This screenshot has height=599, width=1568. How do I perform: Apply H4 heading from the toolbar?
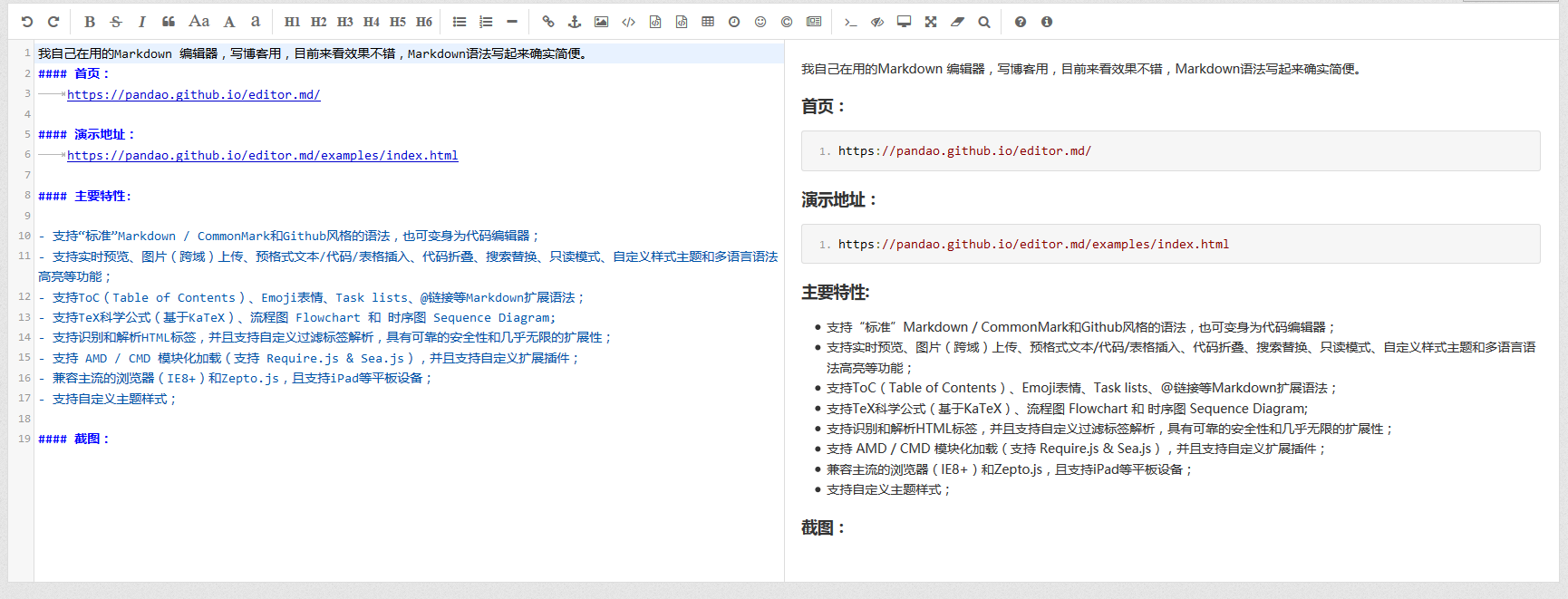coord(372,22)
